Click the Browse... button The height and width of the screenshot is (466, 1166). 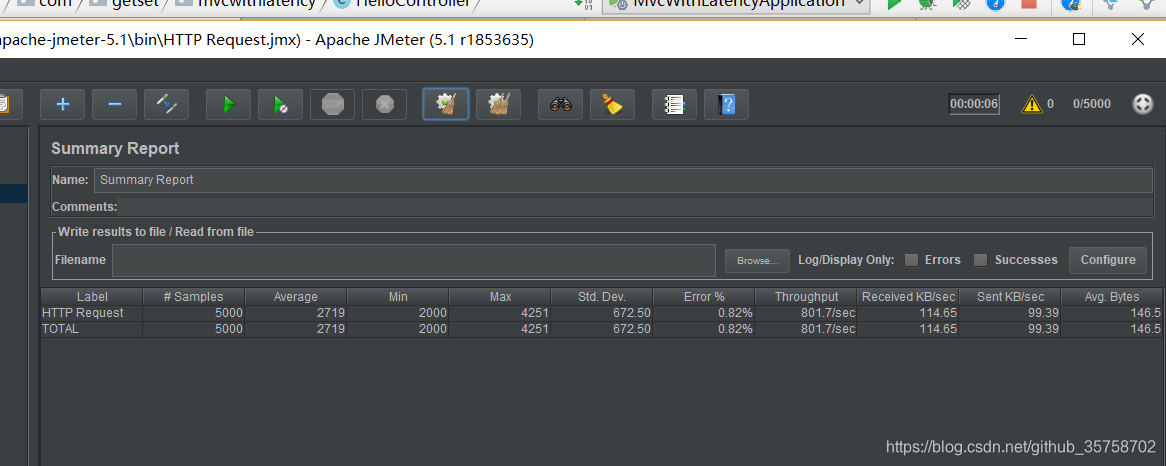tap(757, 261)
